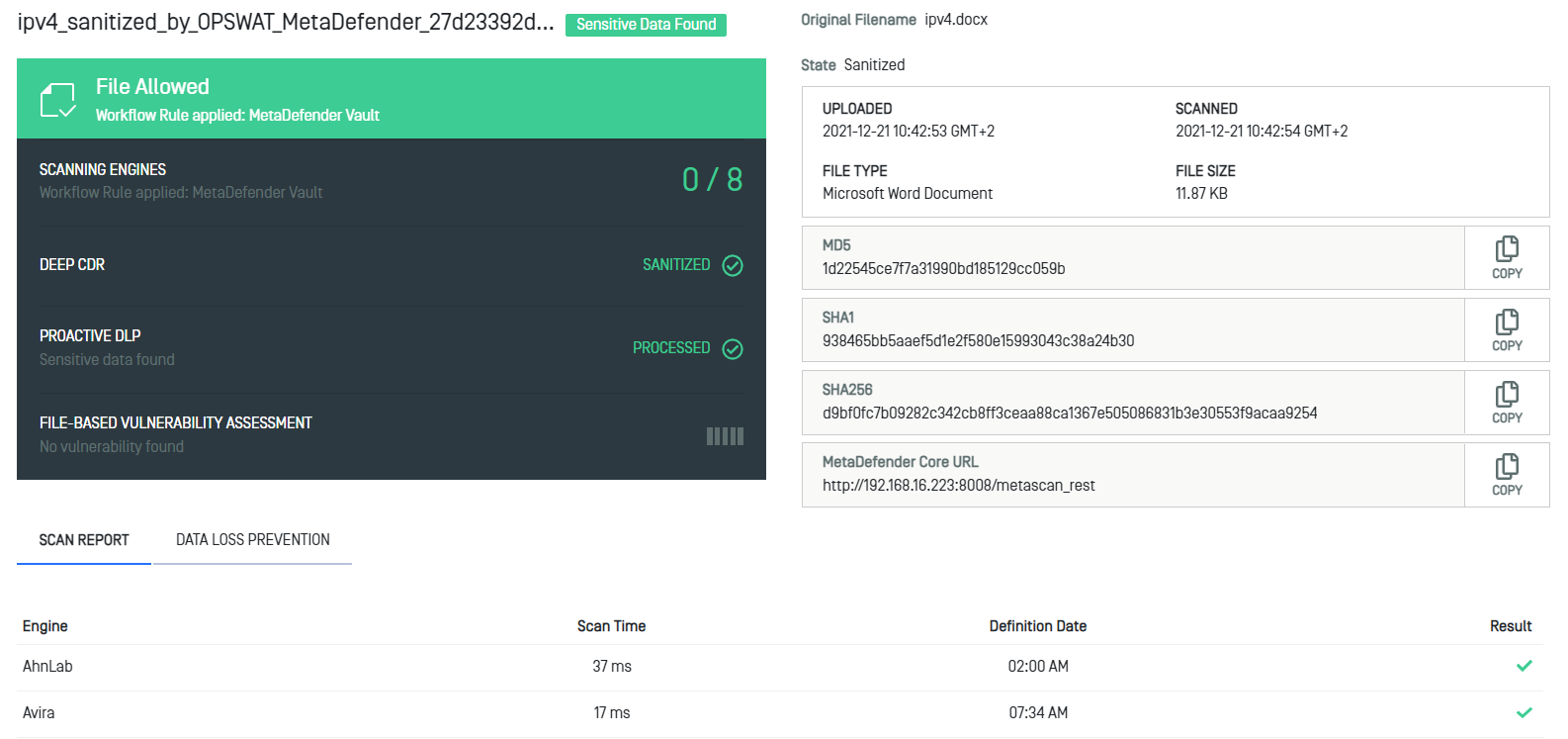Click the 37 ms scan time
Viewport: 1568px width, 739px height.
(x=612, y=667)
